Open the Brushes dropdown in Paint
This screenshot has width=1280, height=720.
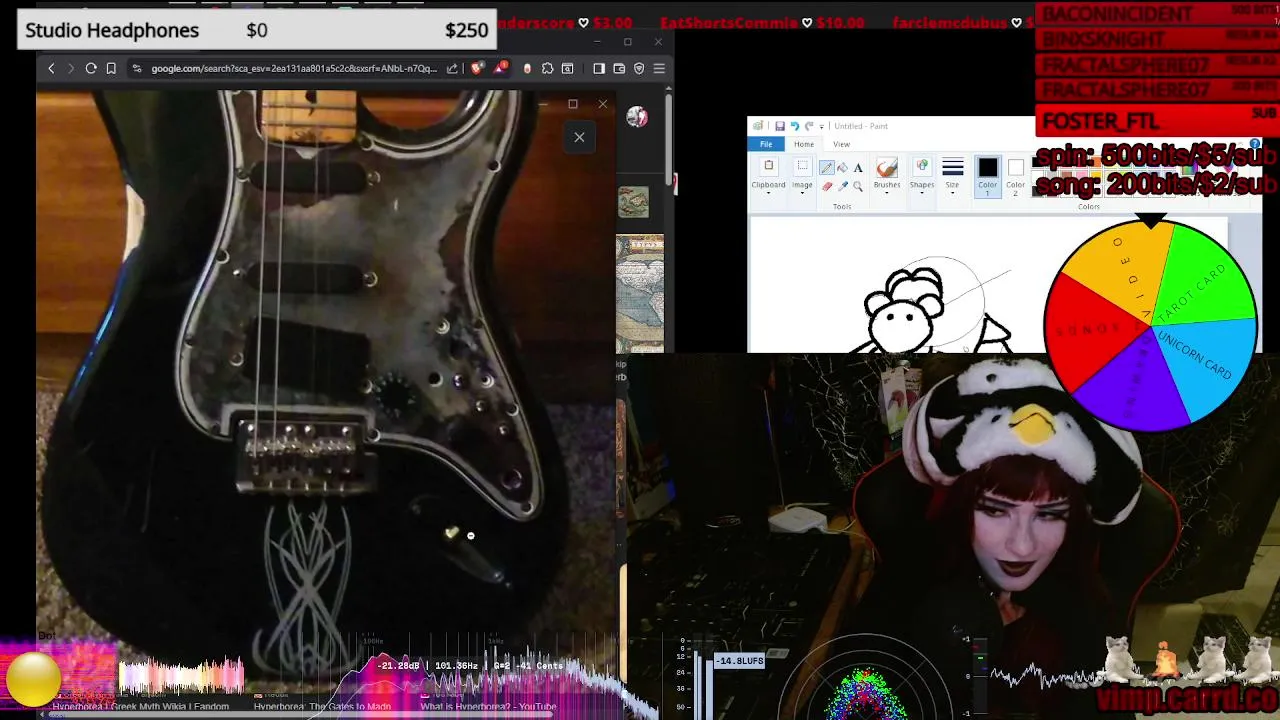point(887,176)
